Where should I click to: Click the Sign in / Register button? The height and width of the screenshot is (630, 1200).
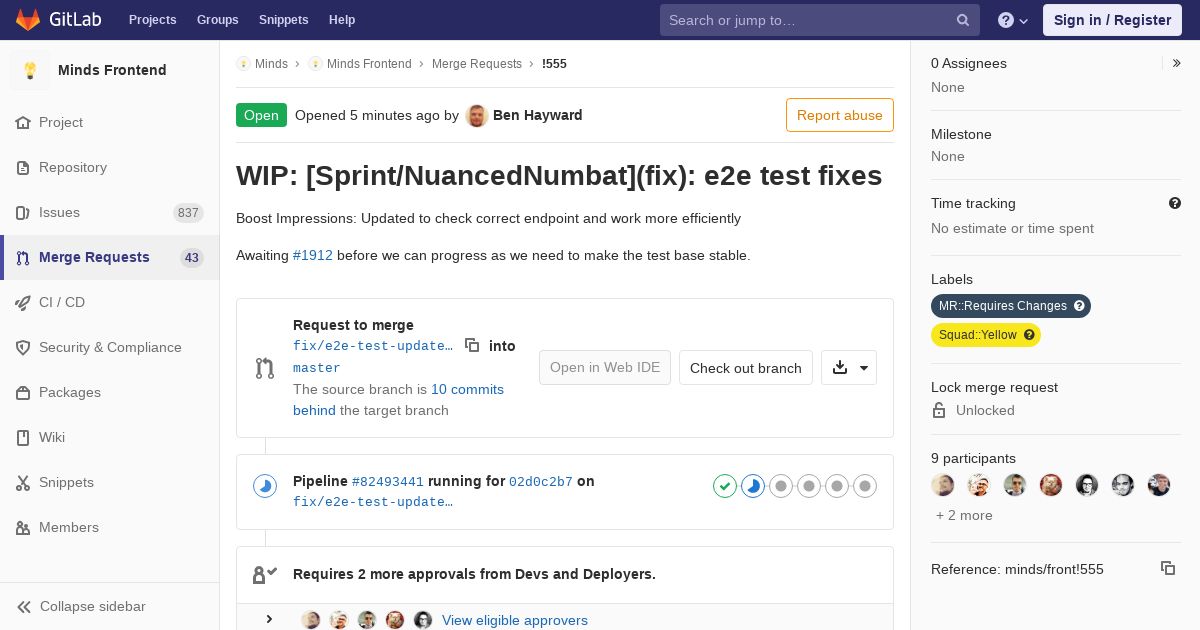tap(1112, 20)
